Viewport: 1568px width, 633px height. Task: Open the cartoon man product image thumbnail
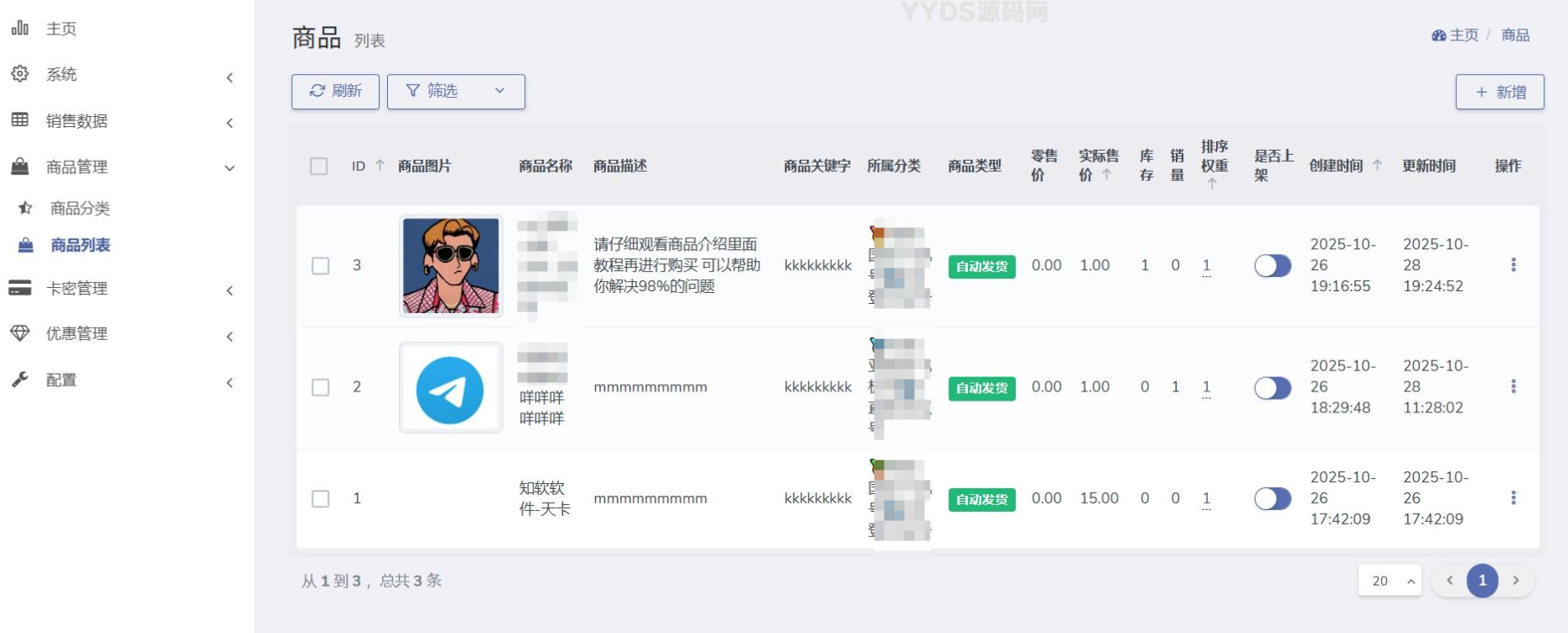[x=451, y=266]
